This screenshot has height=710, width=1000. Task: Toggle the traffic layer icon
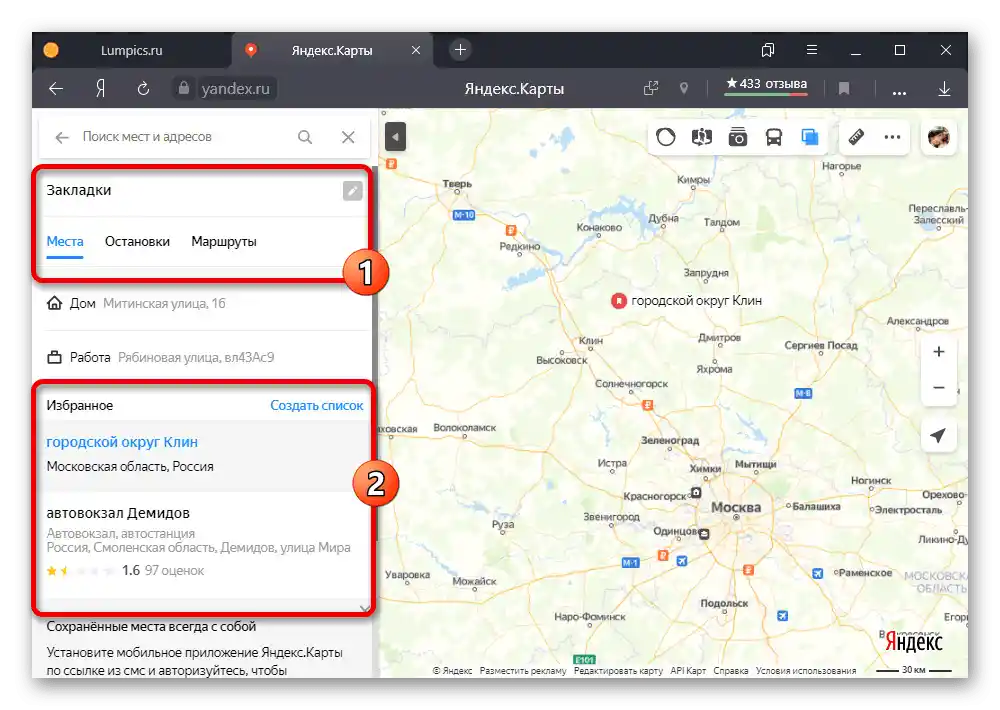tap(666, 137)
